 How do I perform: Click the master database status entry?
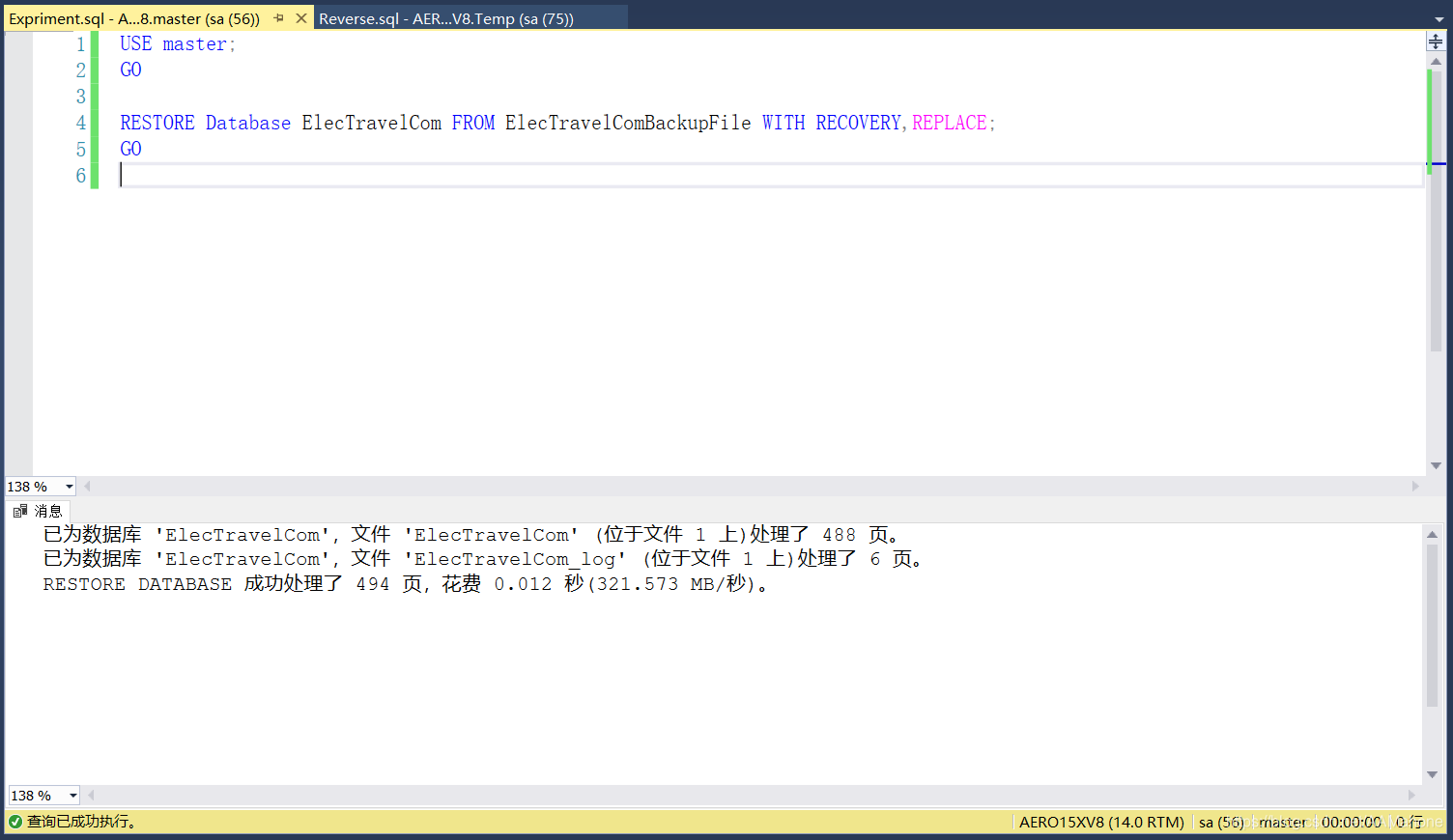tap(1283, 823)
